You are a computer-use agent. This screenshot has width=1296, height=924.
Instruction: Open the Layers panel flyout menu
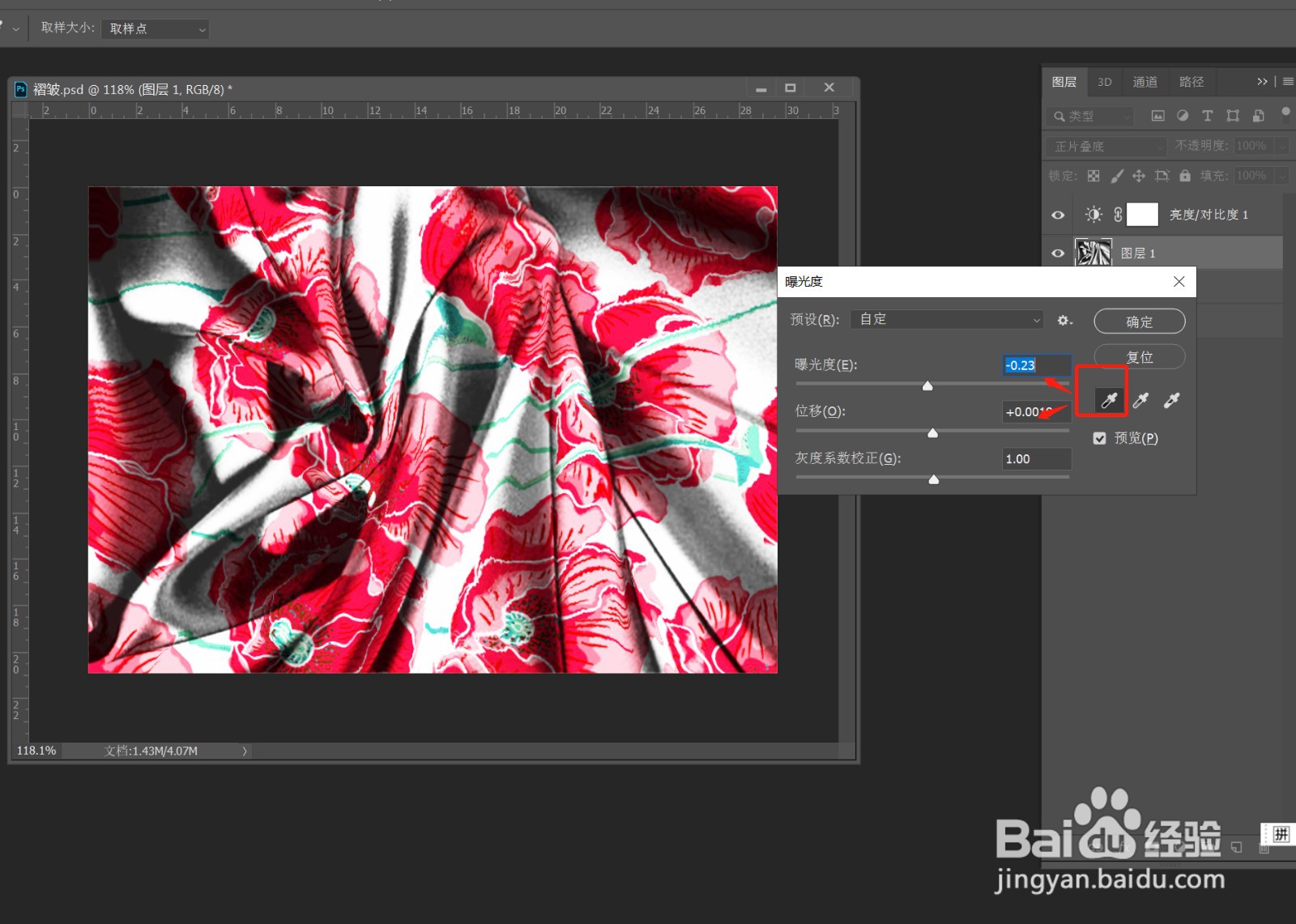(x=1288, y=82)
